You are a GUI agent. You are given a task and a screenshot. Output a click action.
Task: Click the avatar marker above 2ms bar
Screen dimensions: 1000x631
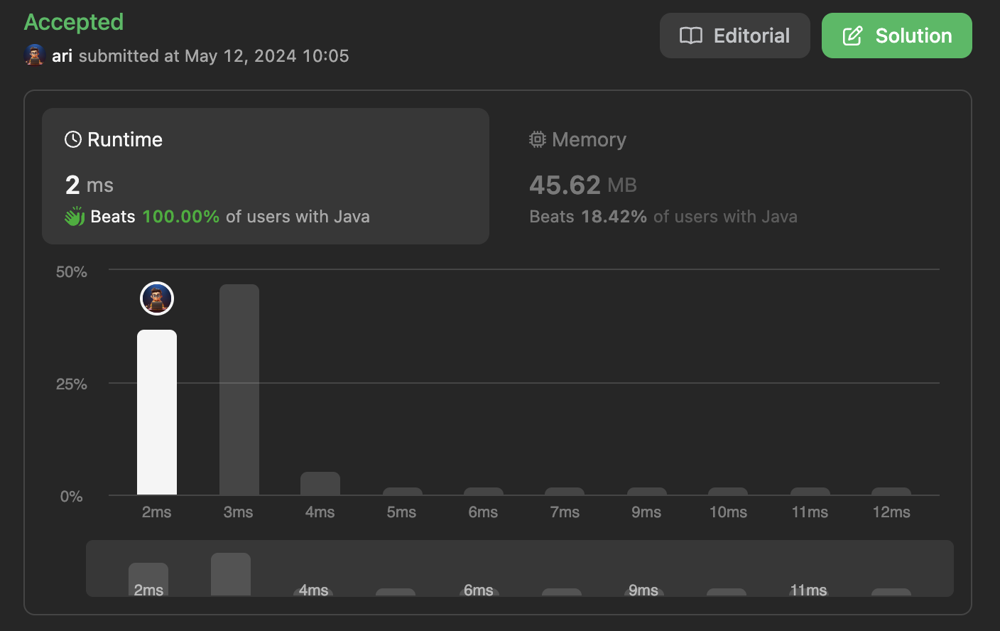click(x=157, y=299)
